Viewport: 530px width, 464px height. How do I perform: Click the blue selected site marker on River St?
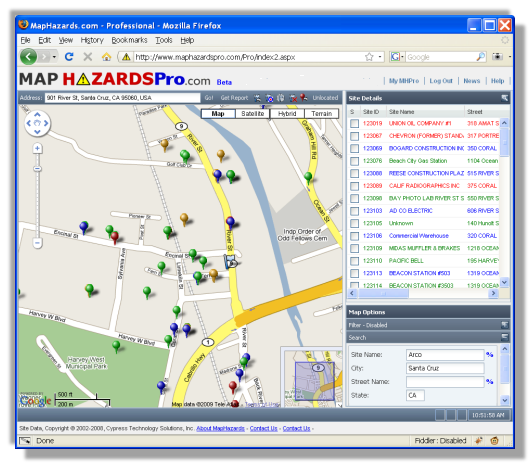point(230,261)
